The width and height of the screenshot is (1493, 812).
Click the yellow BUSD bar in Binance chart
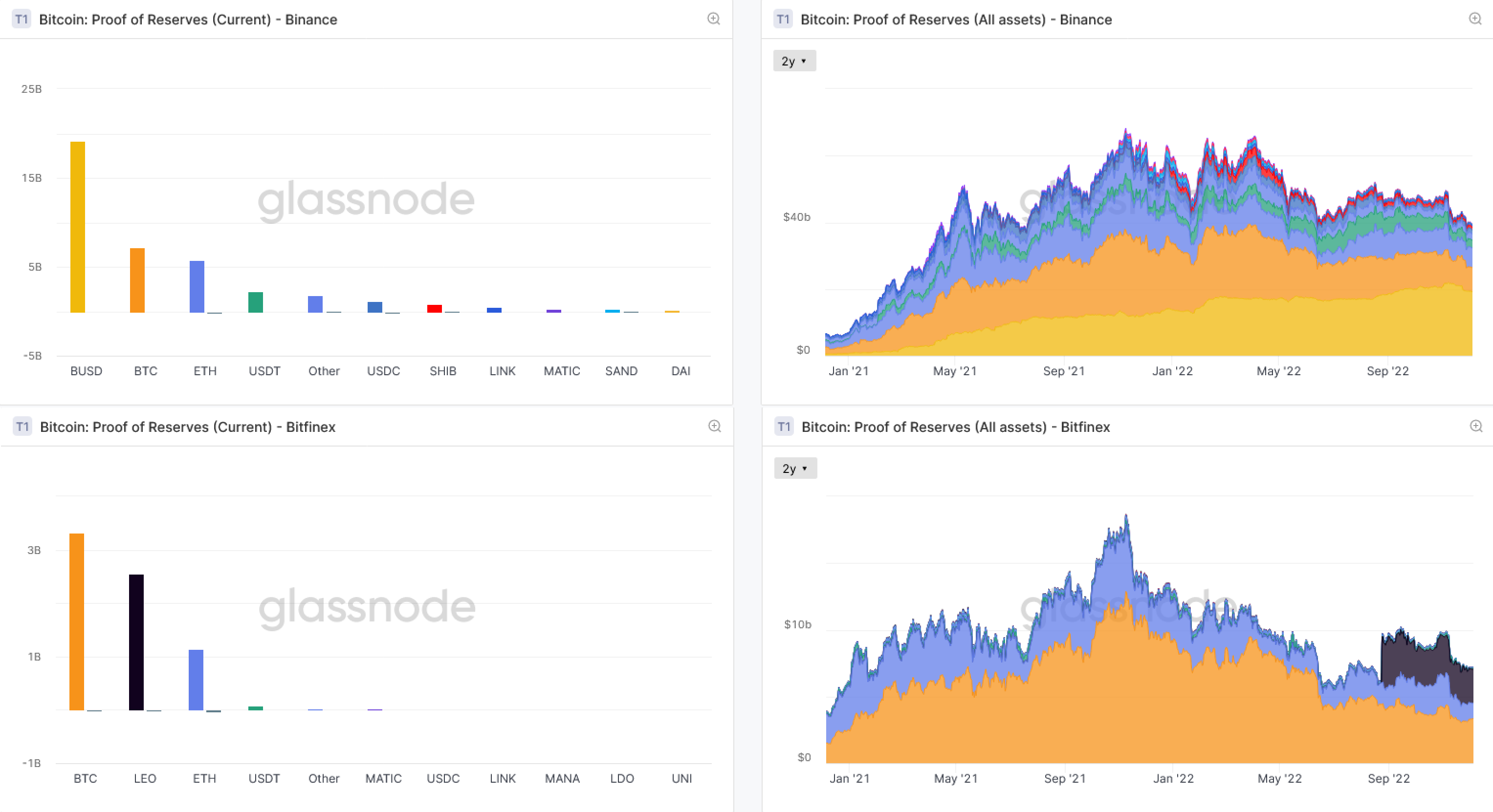(78, 227)
